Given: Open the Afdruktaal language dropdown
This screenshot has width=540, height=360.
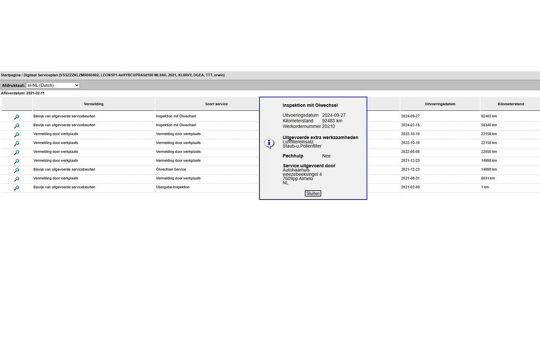Looking at the screenshot, I should click(x=53, y=85).
